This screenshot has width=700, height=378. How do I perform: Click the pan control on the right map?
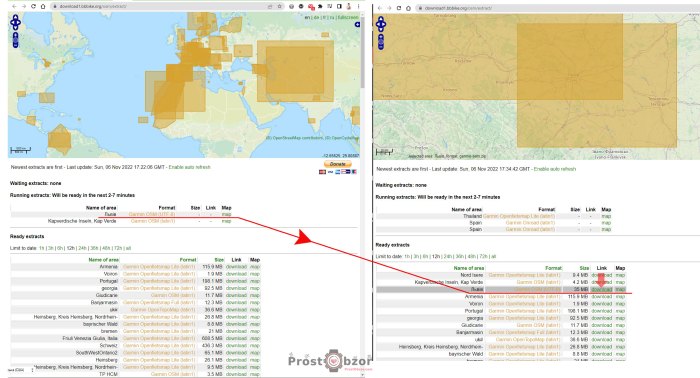click(x=381, y=24)
